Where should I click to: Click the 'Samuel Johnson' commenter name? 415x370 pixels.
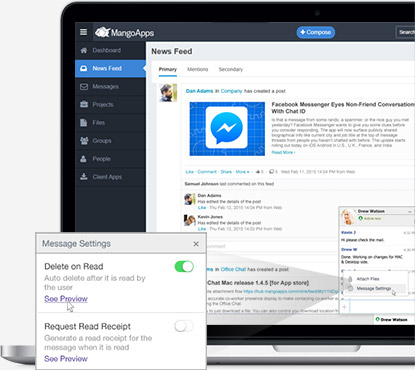click(x=202, y=184)
